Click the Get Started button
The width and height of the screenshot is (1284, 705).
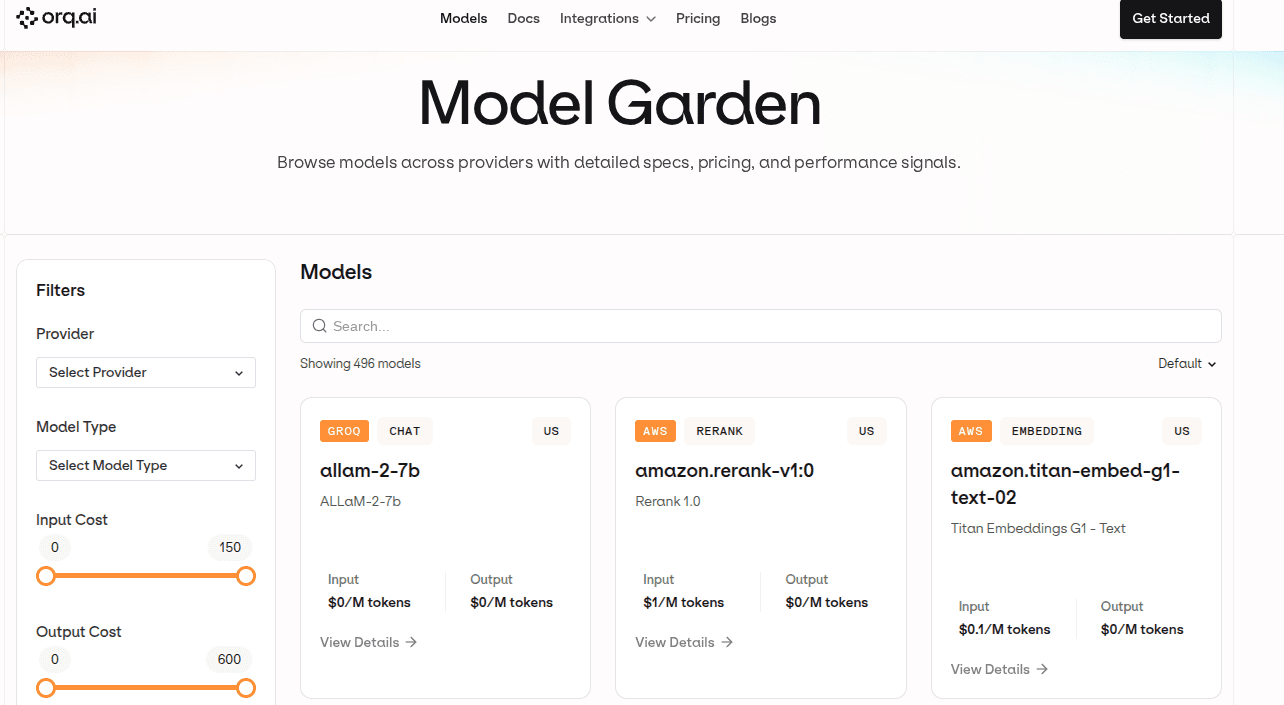[1171, 18]
